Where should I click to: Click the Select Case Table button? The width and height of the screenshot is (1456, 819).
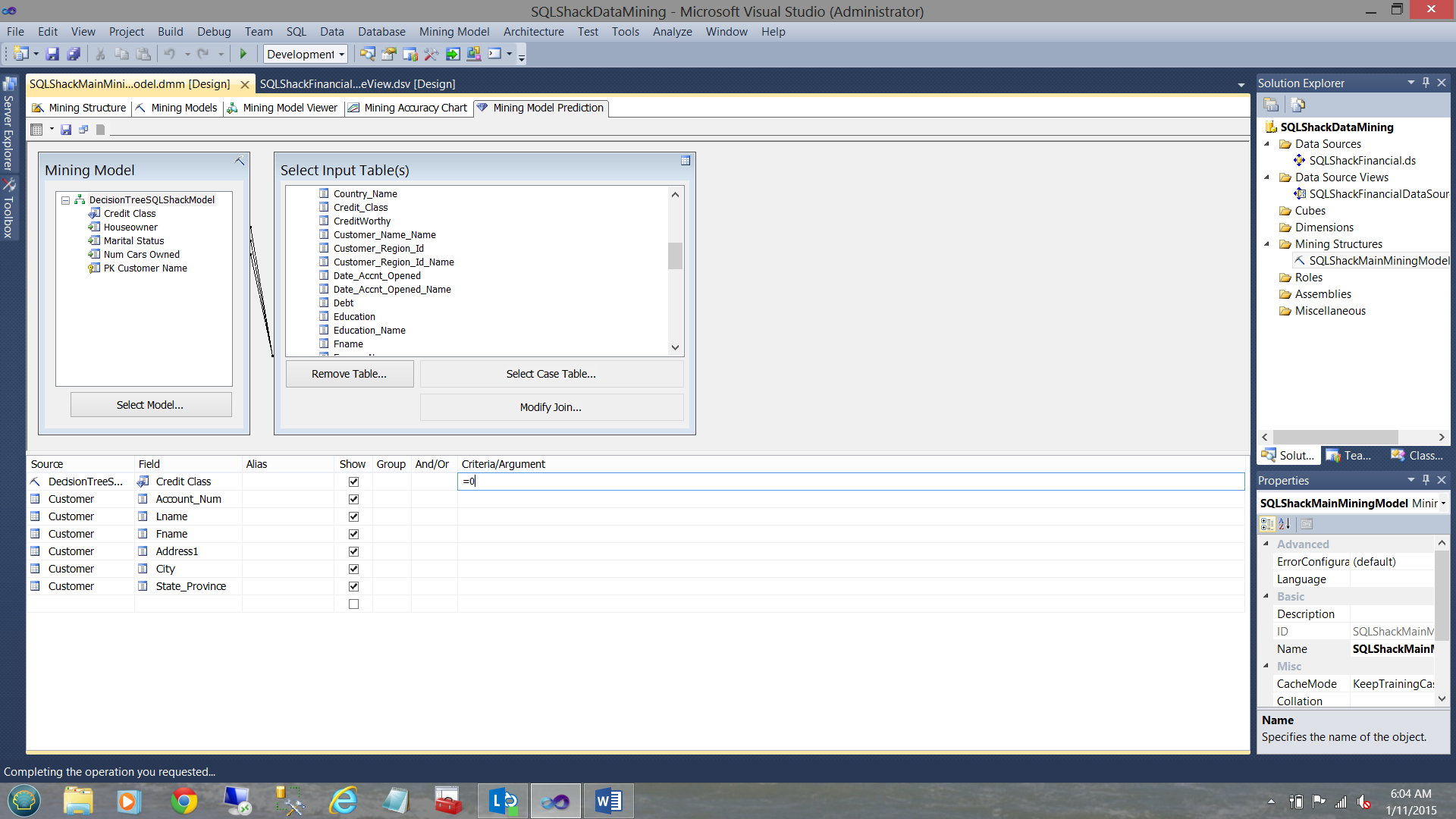coord(551,374)
